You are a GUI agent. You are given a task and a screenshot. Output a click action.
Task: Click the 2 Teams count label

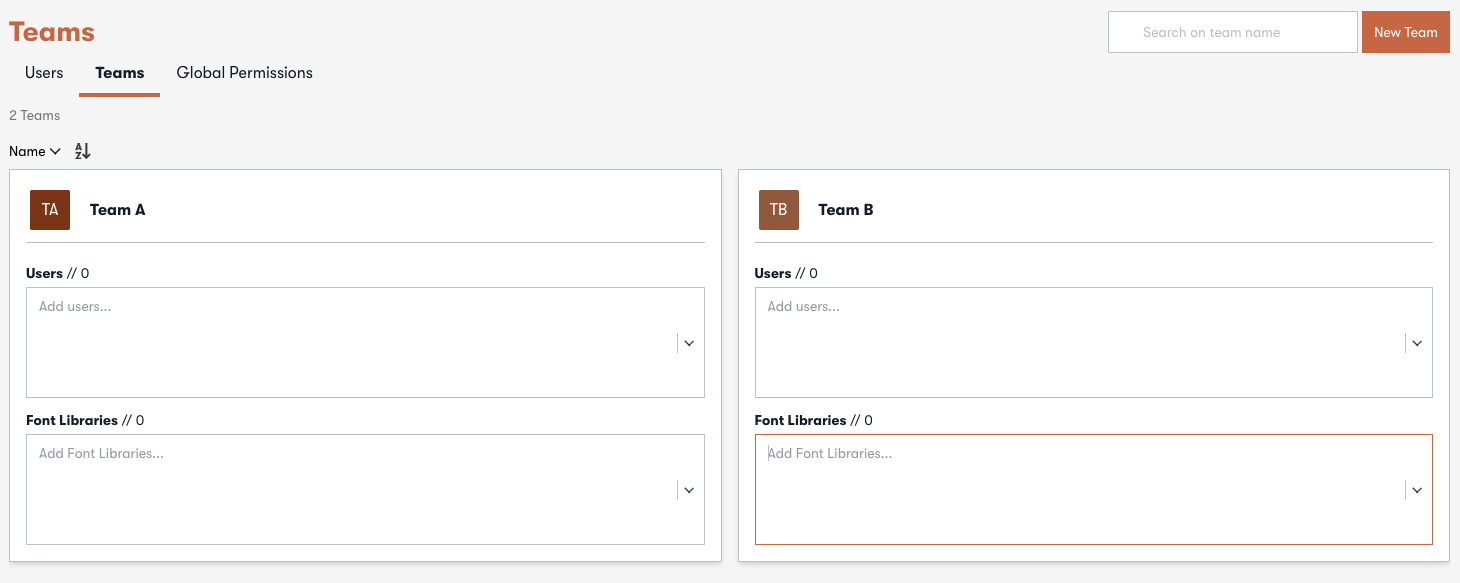(x=34, y=115)
